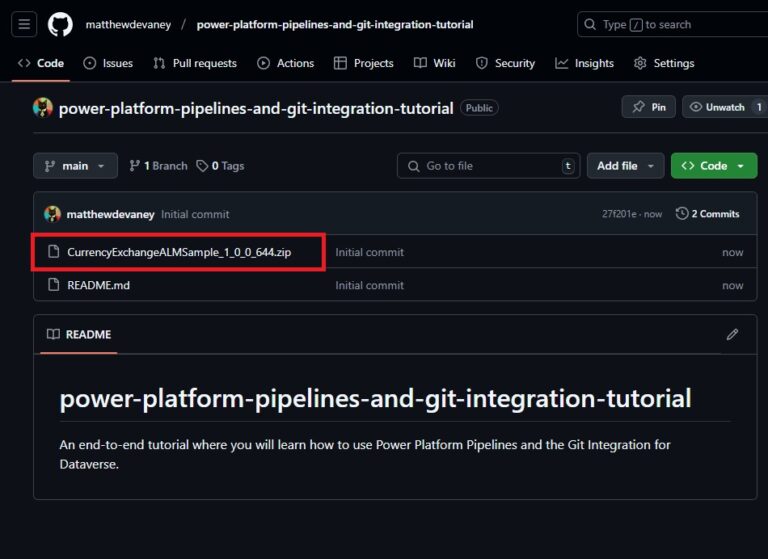Open Initial commit link in README.md row

[x=369, y=285]
